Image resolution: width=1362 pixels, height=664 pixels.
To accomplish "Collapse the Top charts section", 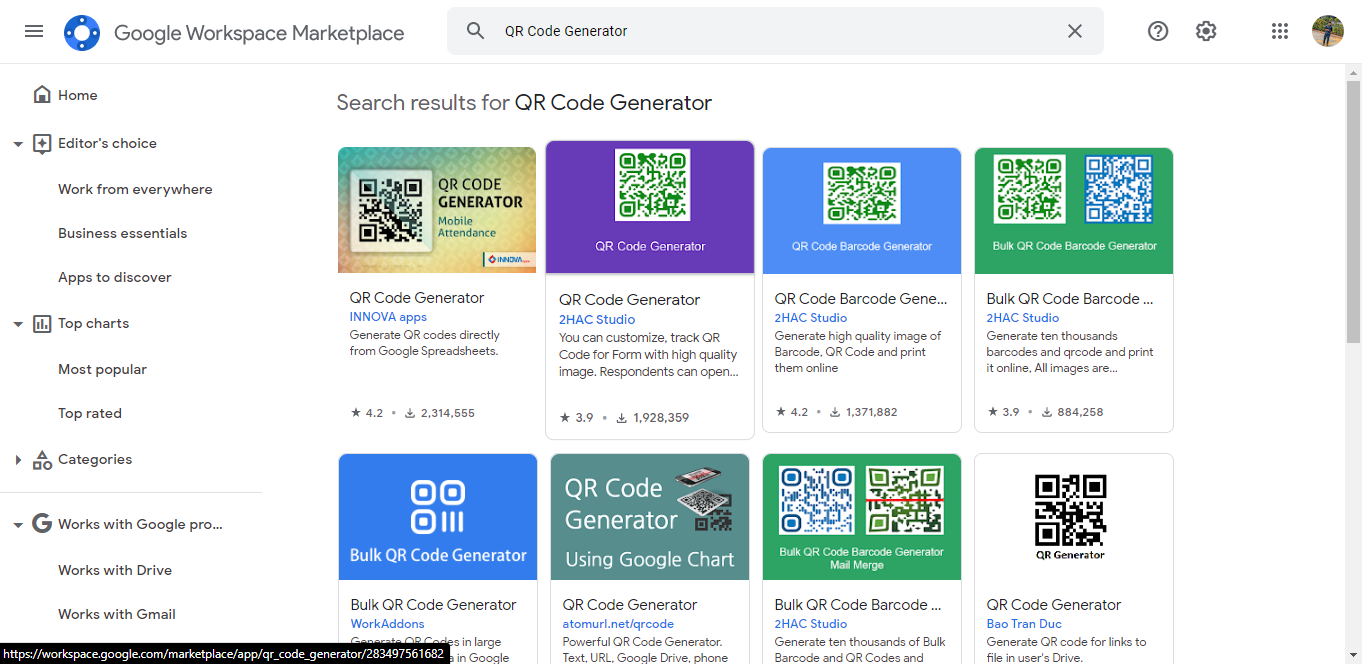I will pos(18,324).
